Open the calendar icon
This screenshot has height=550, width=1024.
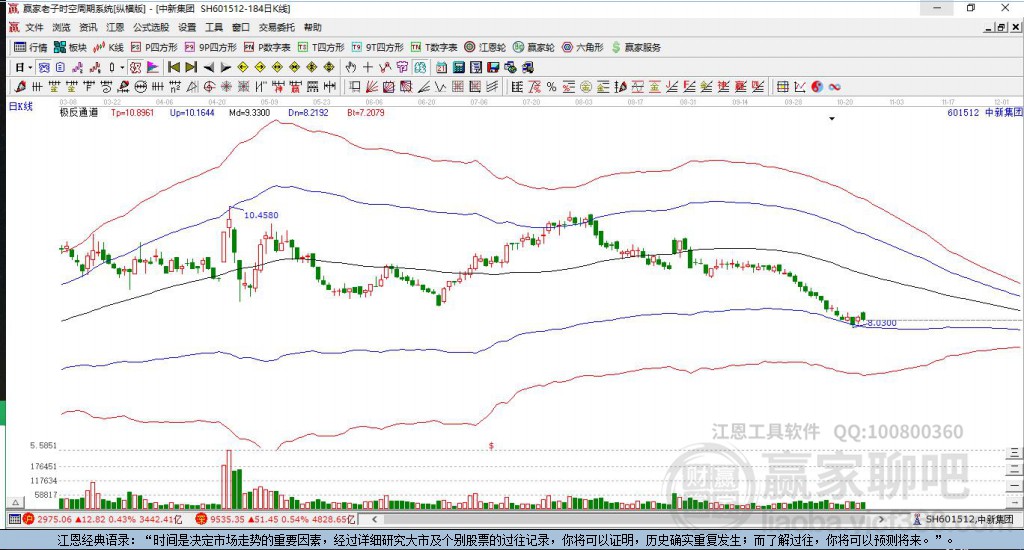click(x=441, y=67)
